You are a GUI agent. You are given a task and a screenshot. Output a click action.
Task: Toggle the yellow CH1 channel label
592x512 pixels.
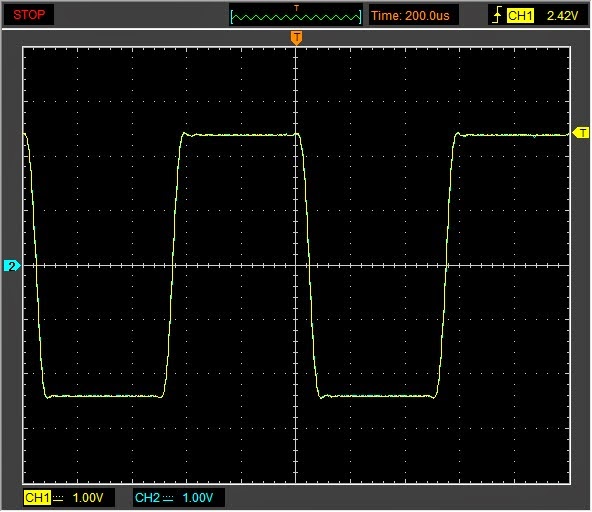tap(37, 498)
